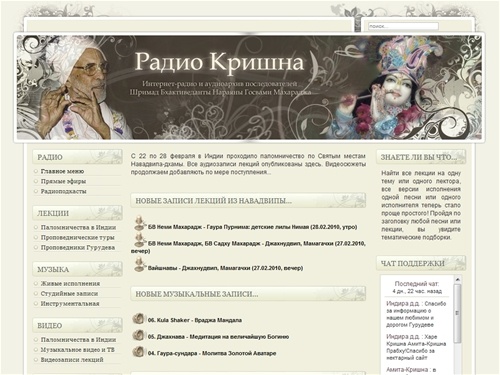This screenshot has height=375, width=500.
Task: Click the "ЛЕКЦИИ" sidebar heading
Action: pyautogui.click(x=77, y=213)
